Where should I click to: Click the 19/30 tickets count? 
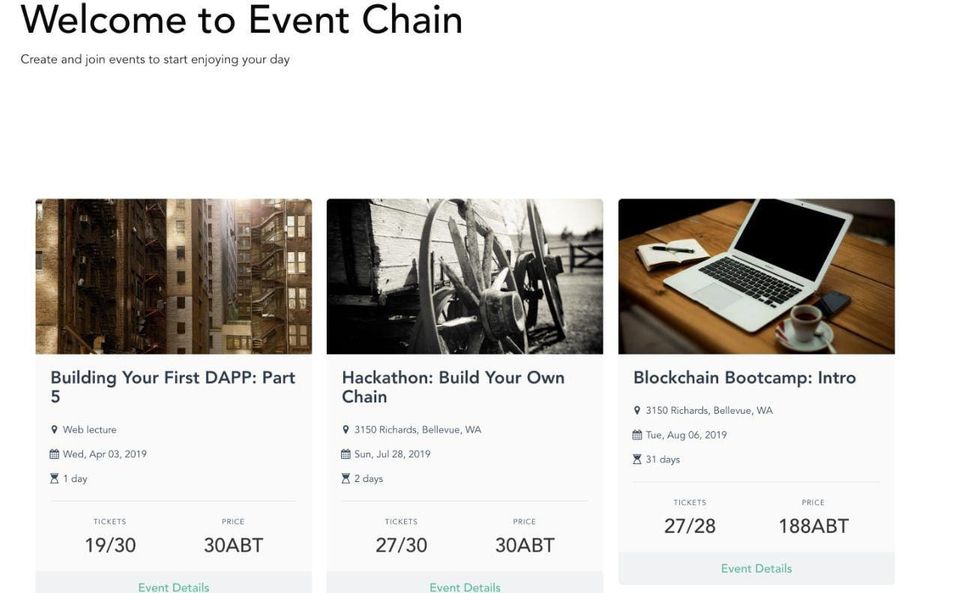(x=110, y=545)
